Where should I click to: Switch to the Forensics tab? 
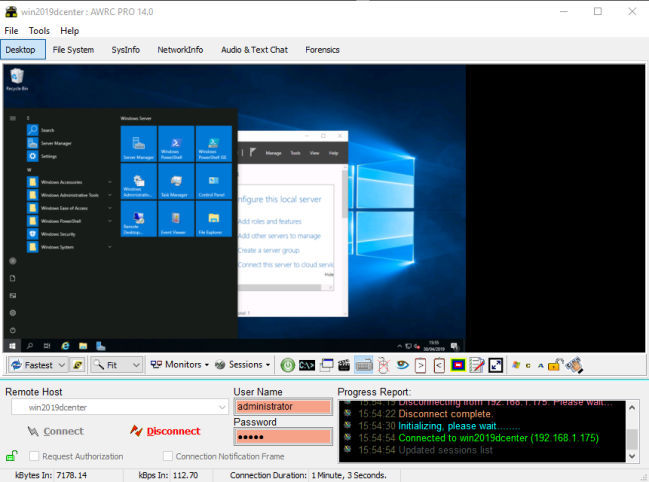coord(322,50)
